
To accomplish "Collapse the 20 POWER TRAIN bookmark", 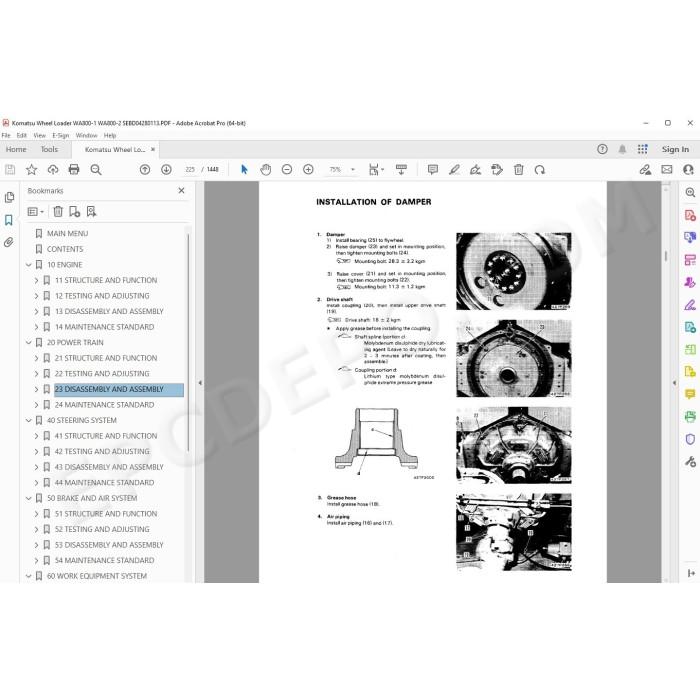I will (29, 342).
